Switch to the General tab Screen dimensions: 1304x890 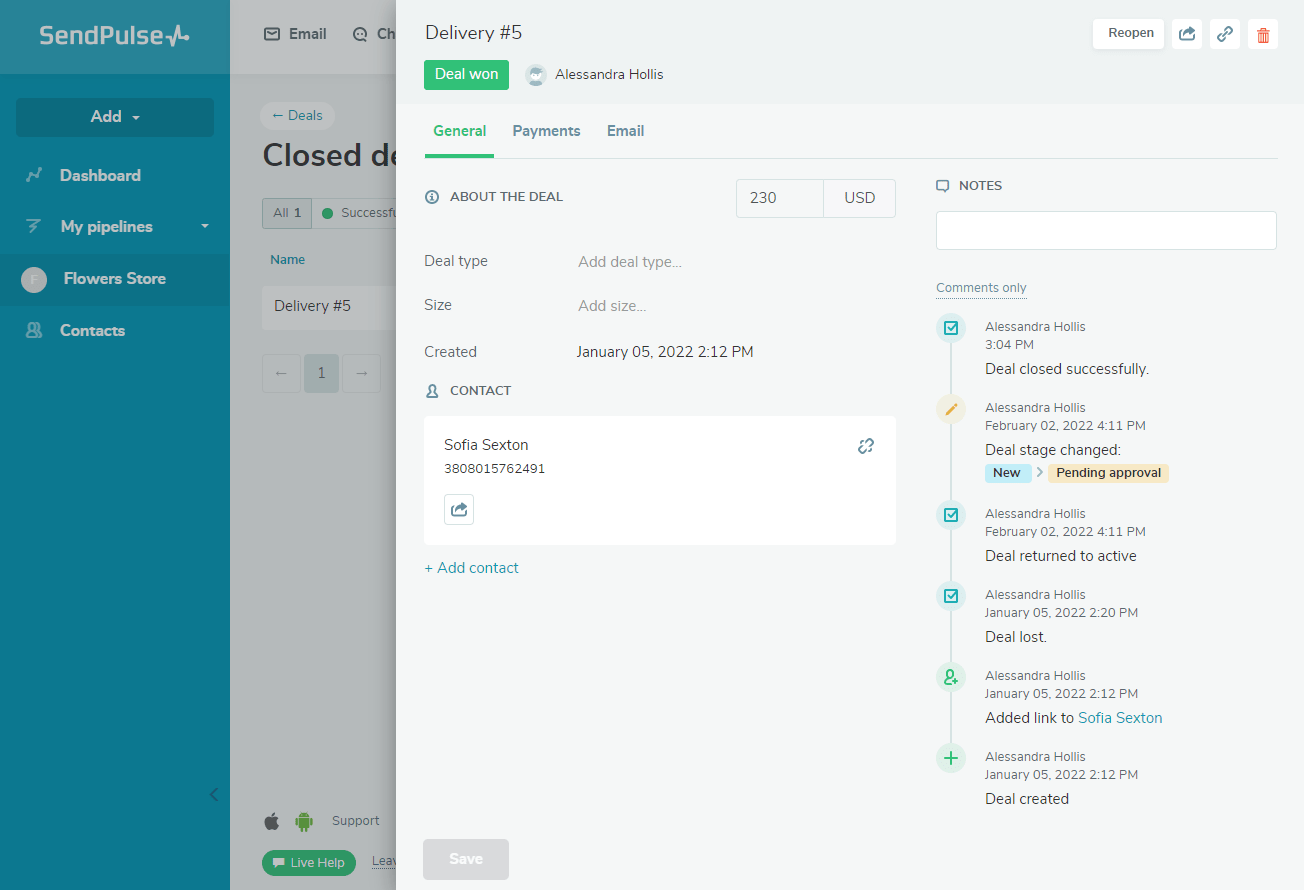460,131
